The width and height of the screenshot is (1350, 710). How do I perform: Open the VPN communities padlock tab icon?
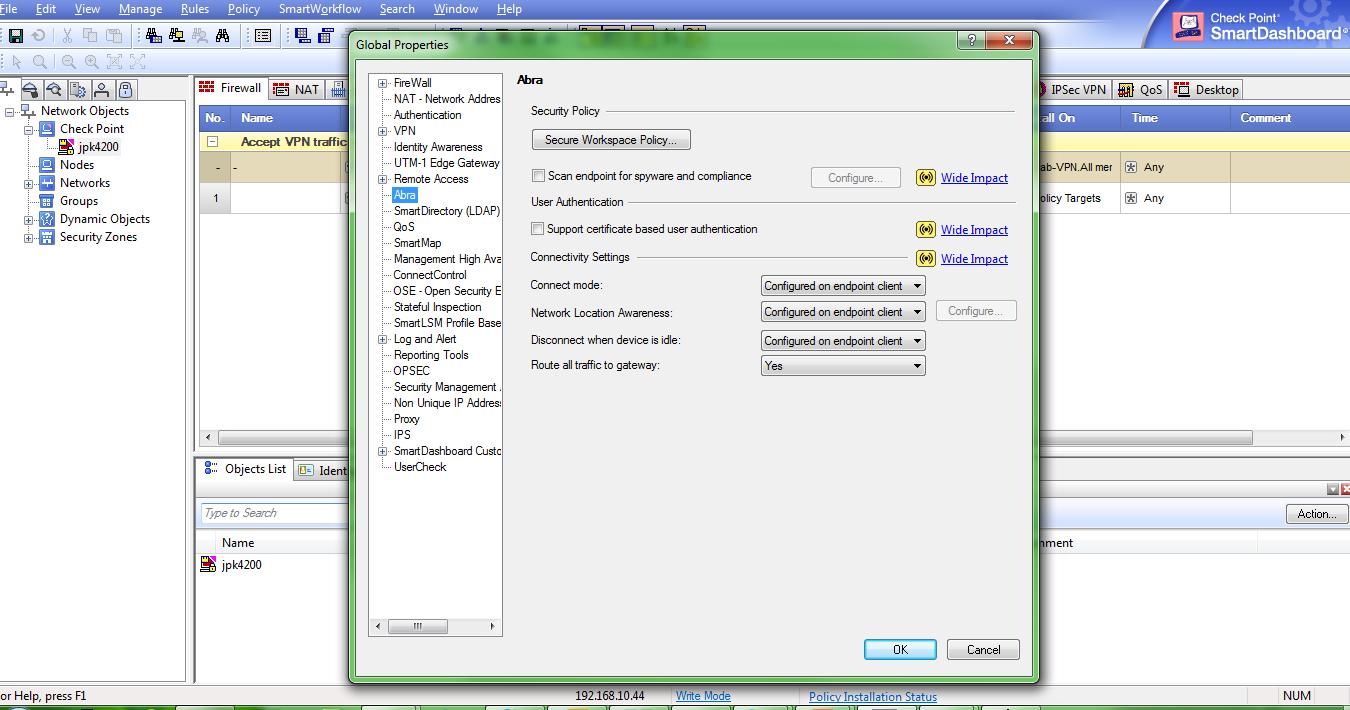[126, 90]
